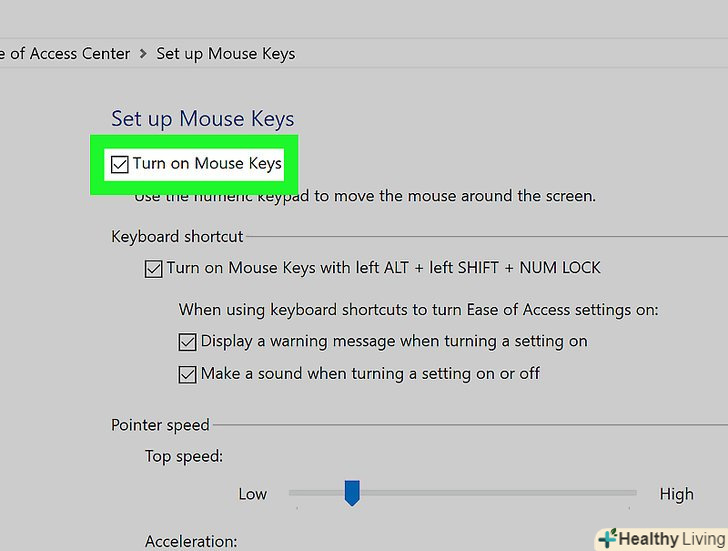The width and height of the screenshot is (728, 551).
Task: Click the Pointer speed section label
Action: pos(160,425)
